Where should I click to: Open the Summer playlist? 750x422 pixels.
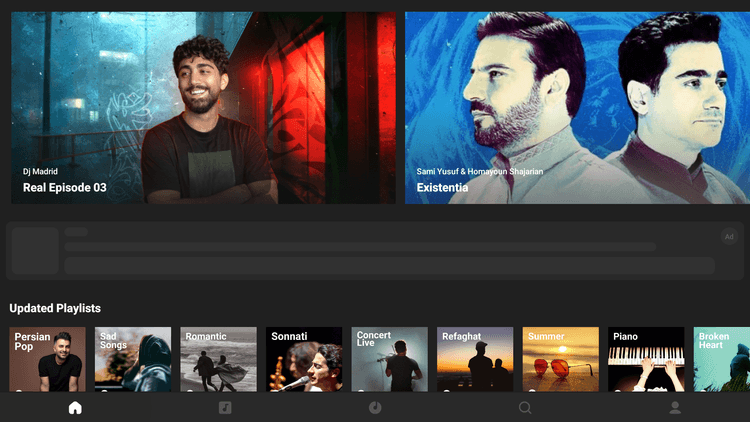coord(561,359)
